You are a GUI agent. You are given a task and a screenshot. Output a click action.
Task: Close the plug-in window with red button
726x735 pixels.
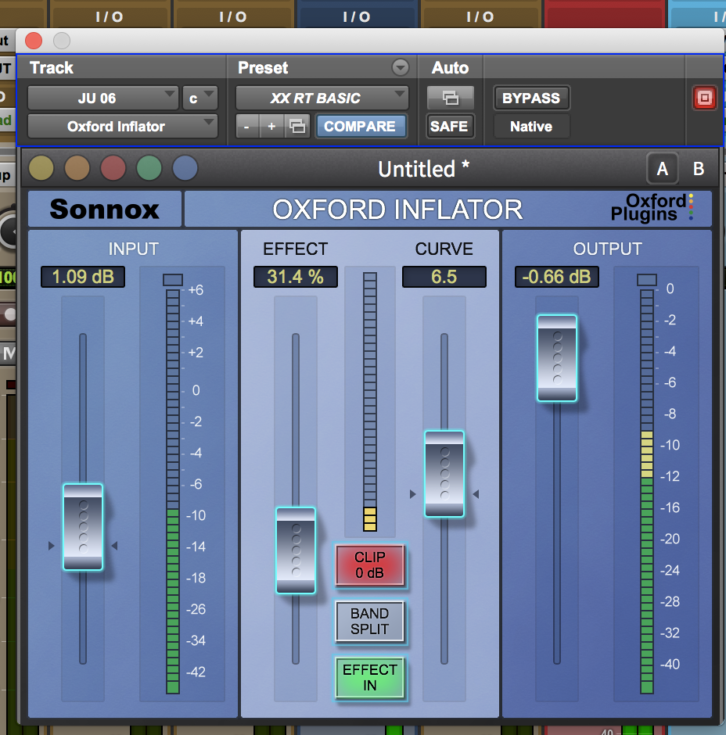pos(34,41)
